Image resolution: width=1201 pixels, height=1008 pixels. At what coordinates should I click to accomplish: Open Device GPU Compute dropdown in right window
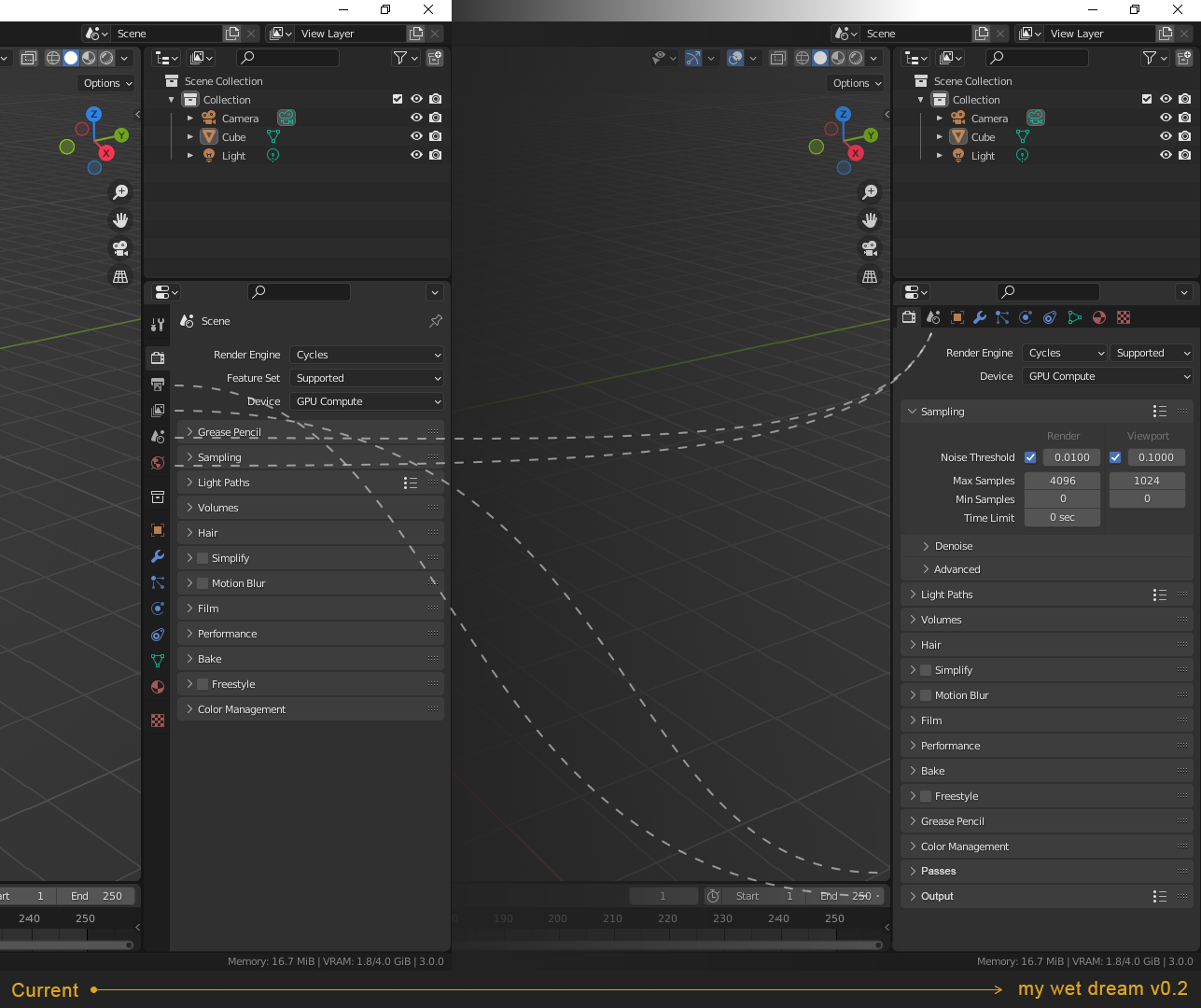pos(1108,376)
